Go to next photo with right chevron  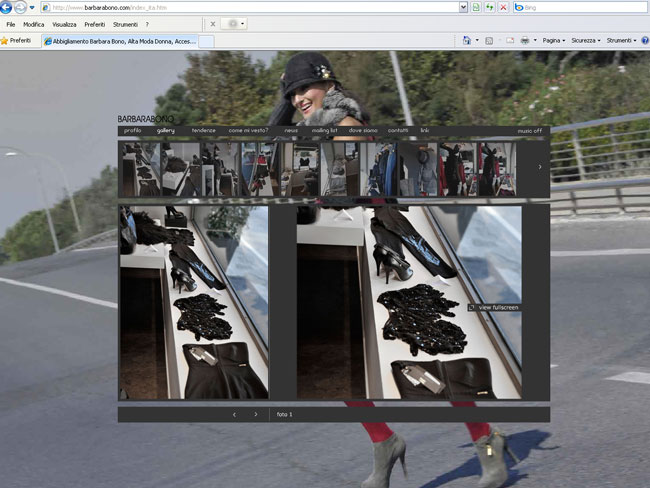256,414
